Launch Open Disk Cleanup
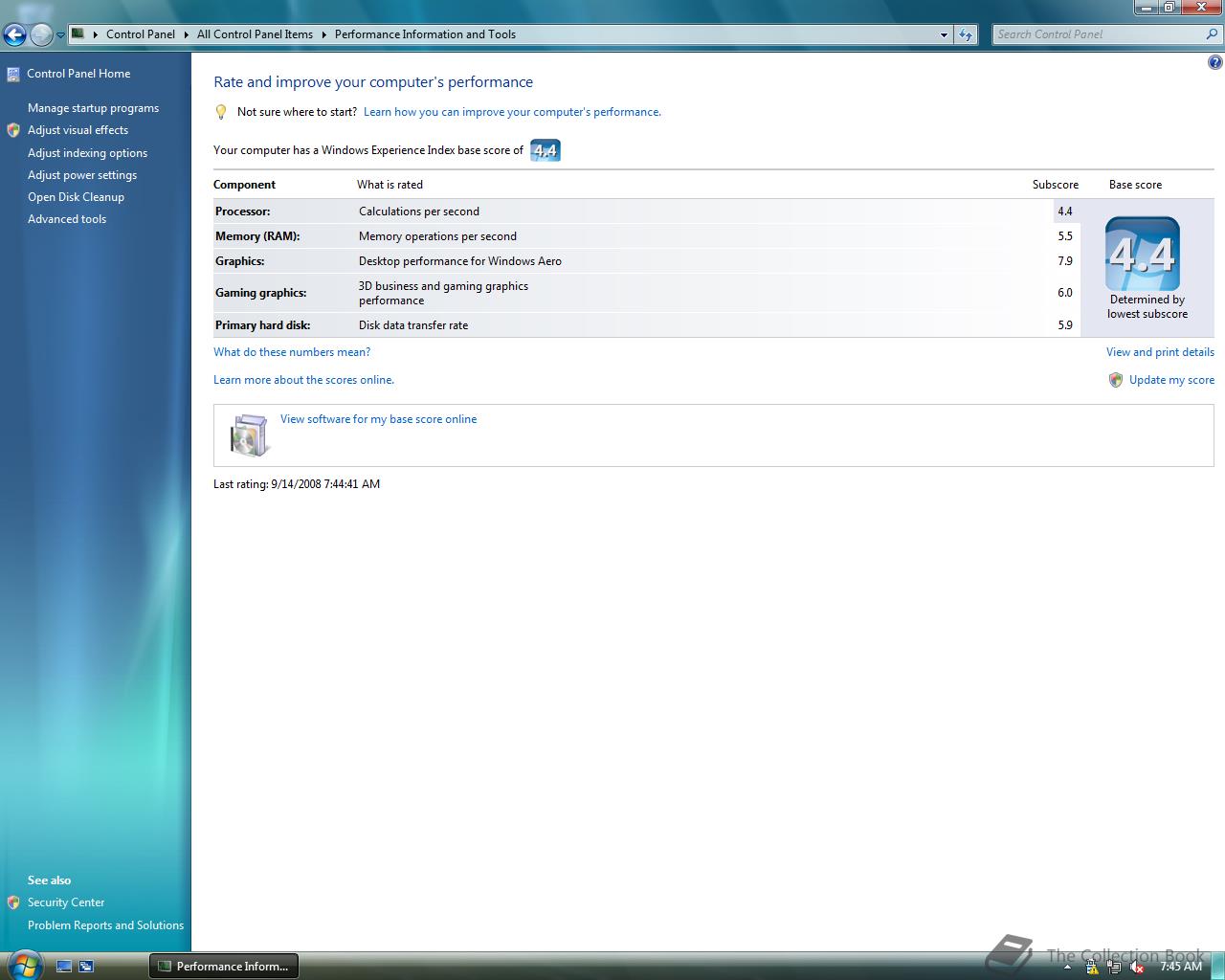1225x980 pixels. [76, 197]
